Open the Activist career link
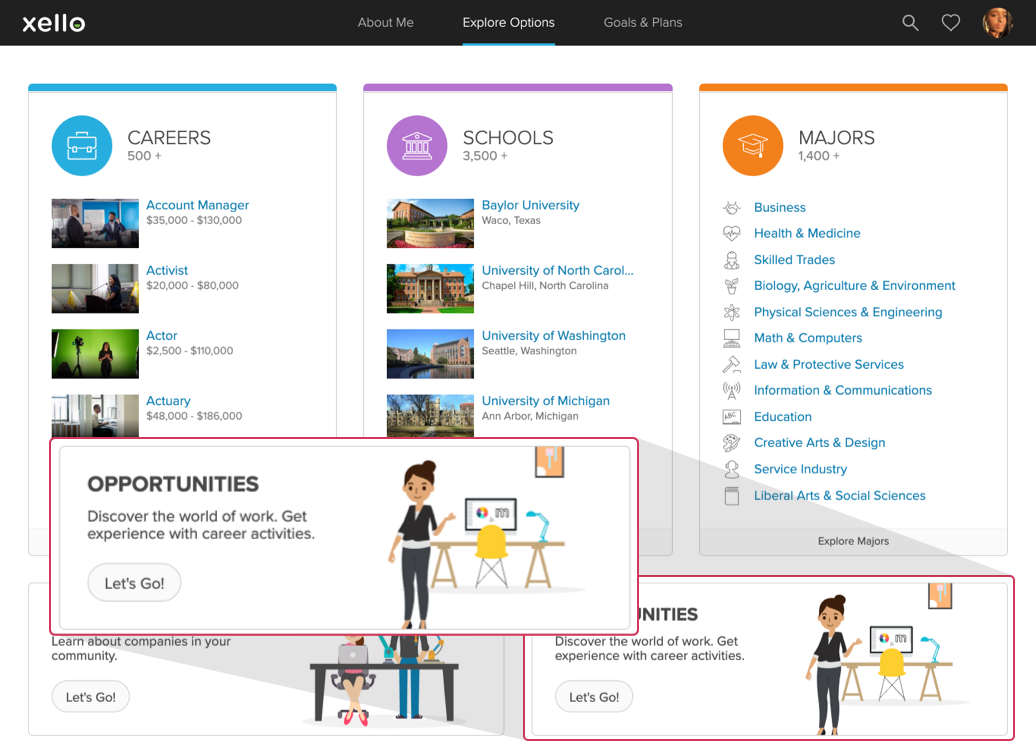 point(167,270)
